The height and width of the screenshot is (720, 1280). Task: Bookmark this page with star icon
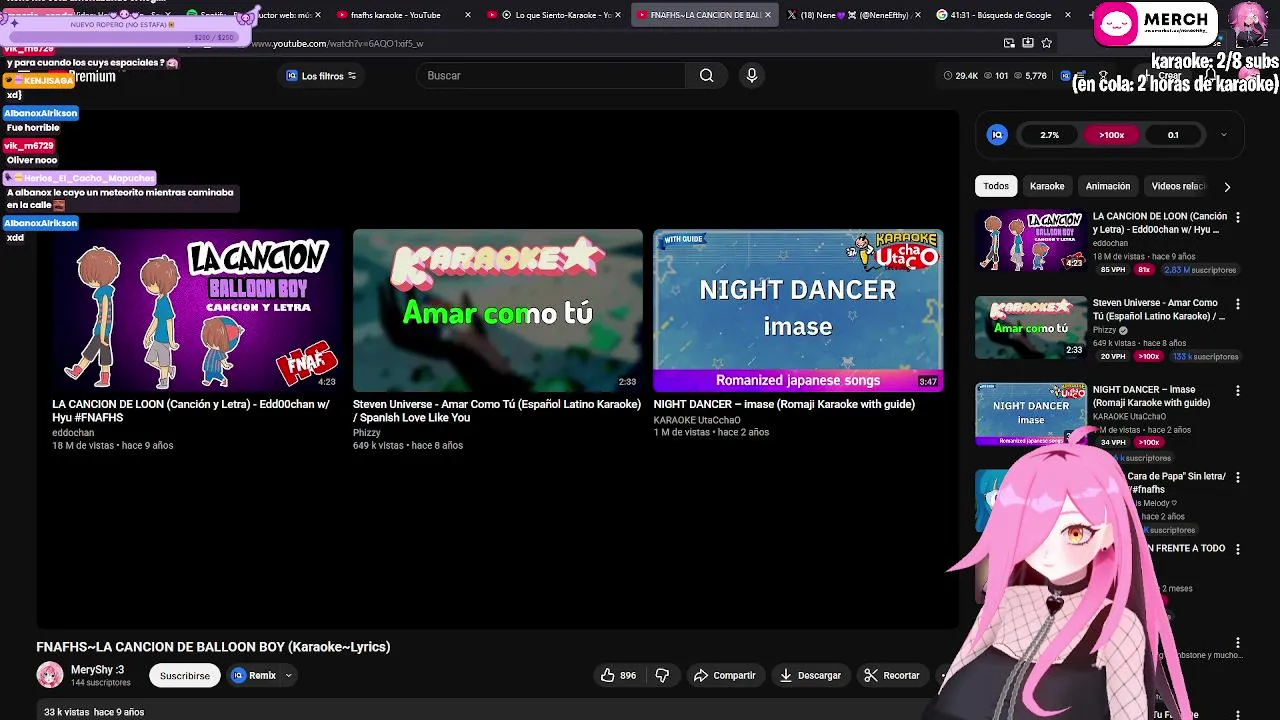point(1046,43)
